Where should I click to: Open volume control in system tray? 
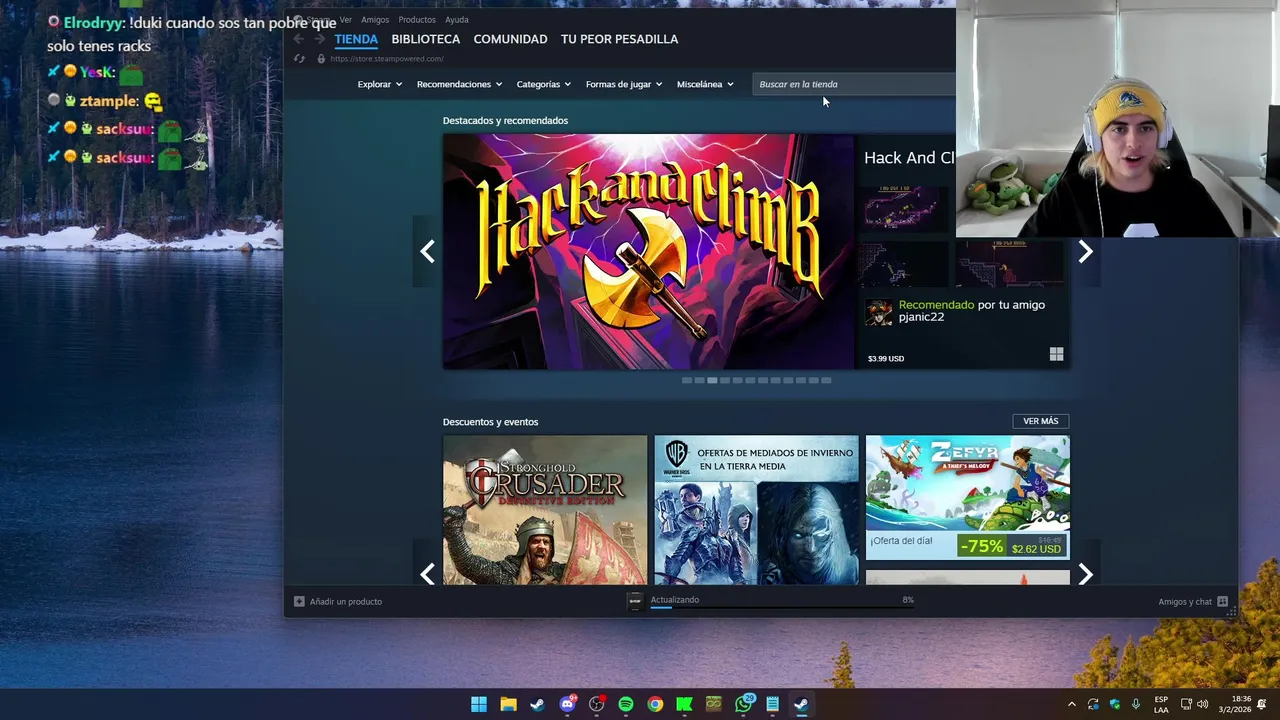(x=1203, y=704)
